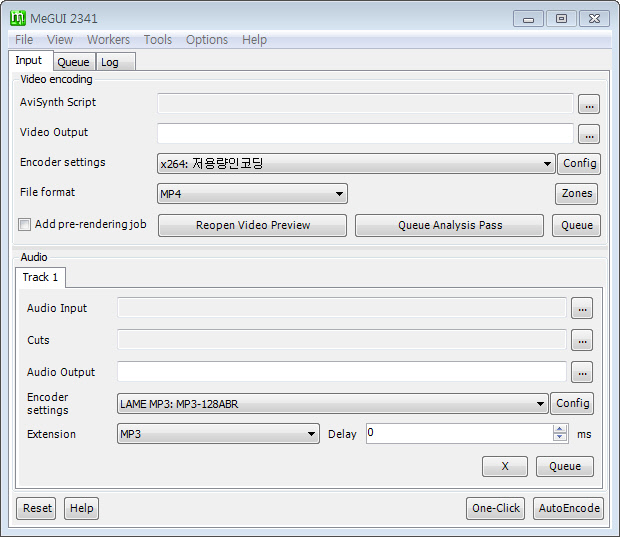The height and width of the screenshot is (537, 620).
Task: Select the Track 1 audio tab
Action: tap(40, 277)
